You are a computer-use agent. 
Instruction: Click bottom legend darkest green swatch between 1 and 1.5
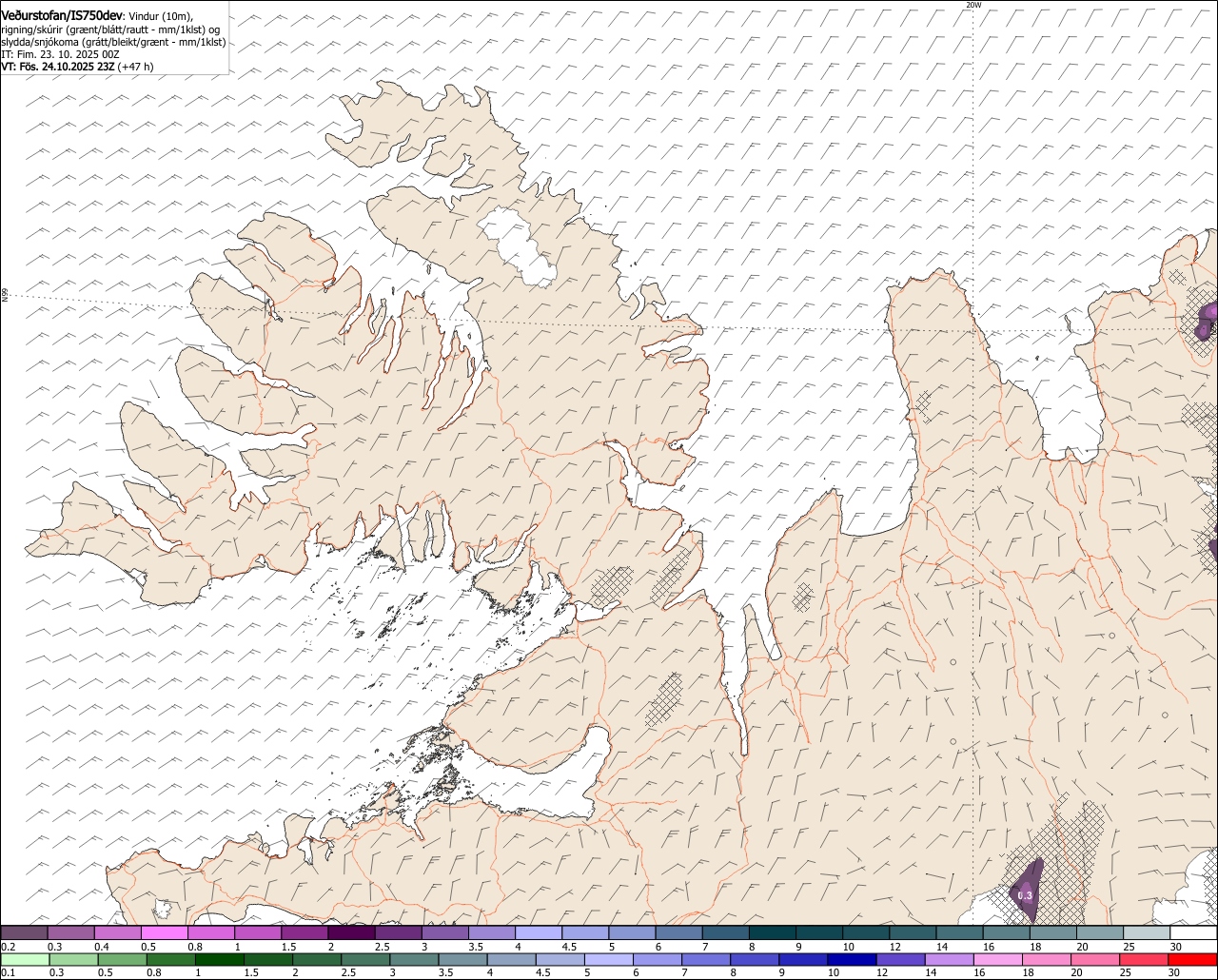pos(220,960)
